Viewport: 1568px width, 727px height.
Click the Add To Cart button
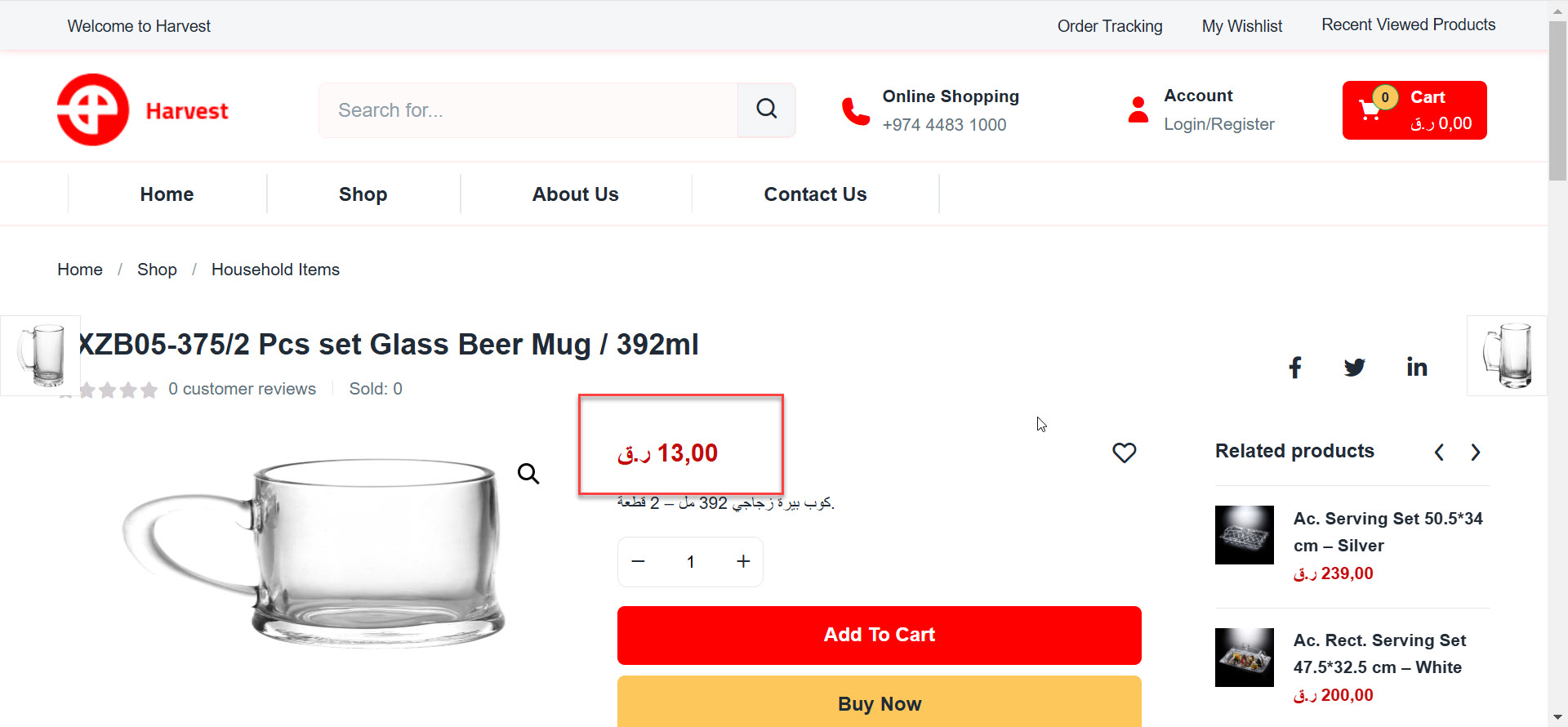880,635
